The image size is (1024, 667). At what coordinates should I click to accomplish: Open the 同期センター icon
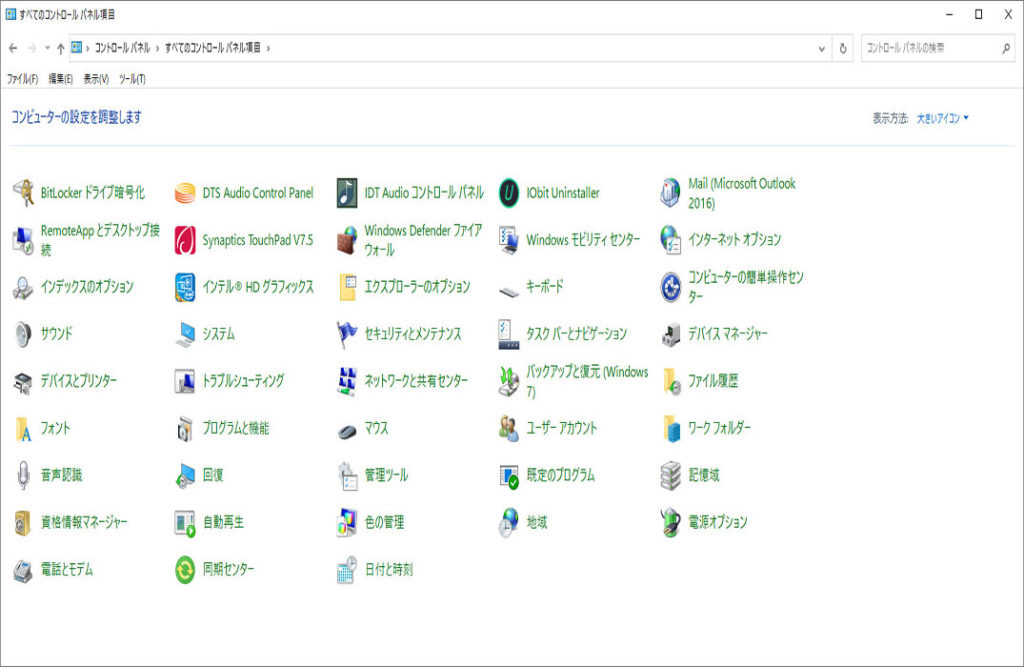[185, 570]
